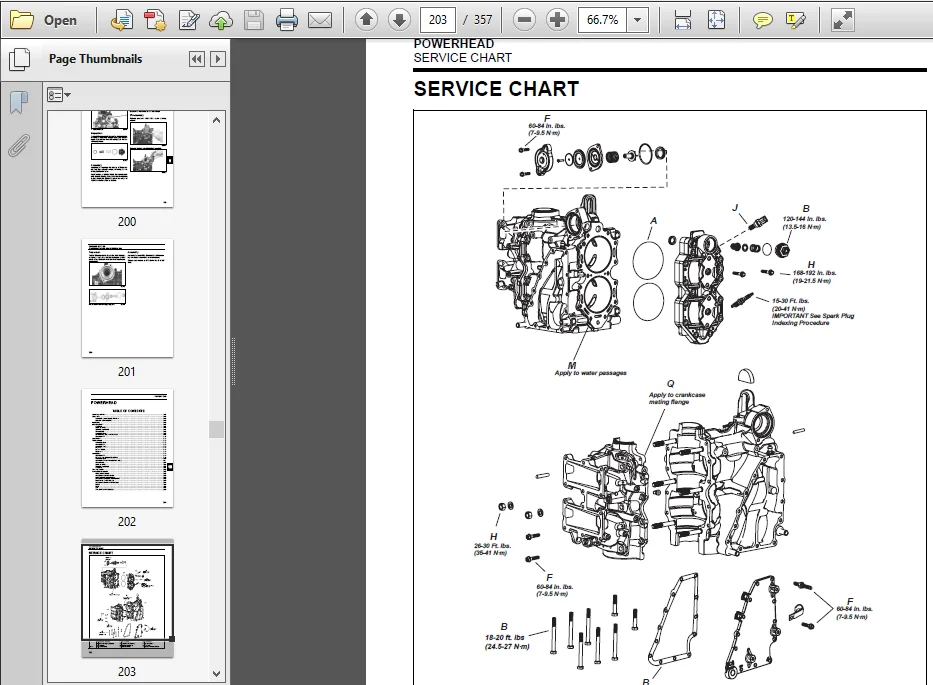Viewport: 933px width, 685px height.
Task: Click the thumbnail panel scrollbar handle
Action: click(217, 430)
